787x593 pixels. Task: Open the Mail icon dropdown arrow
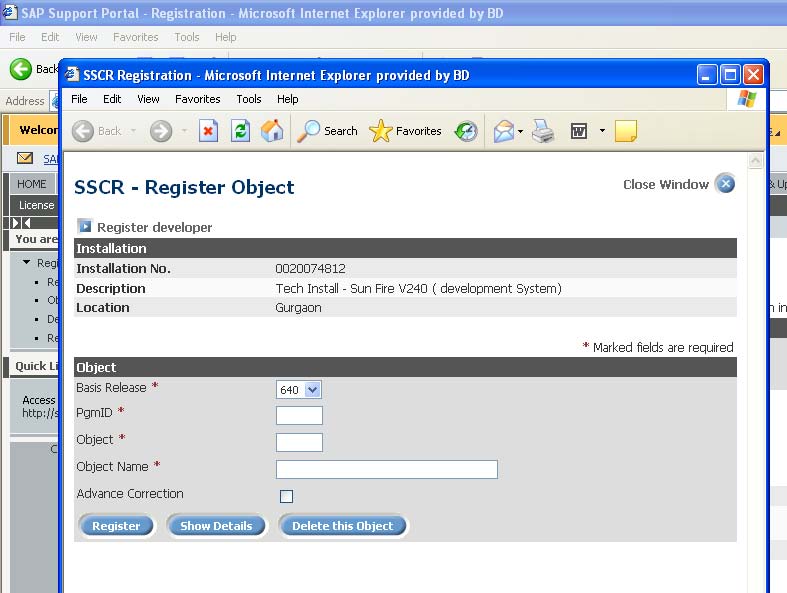tap(520, 132)
